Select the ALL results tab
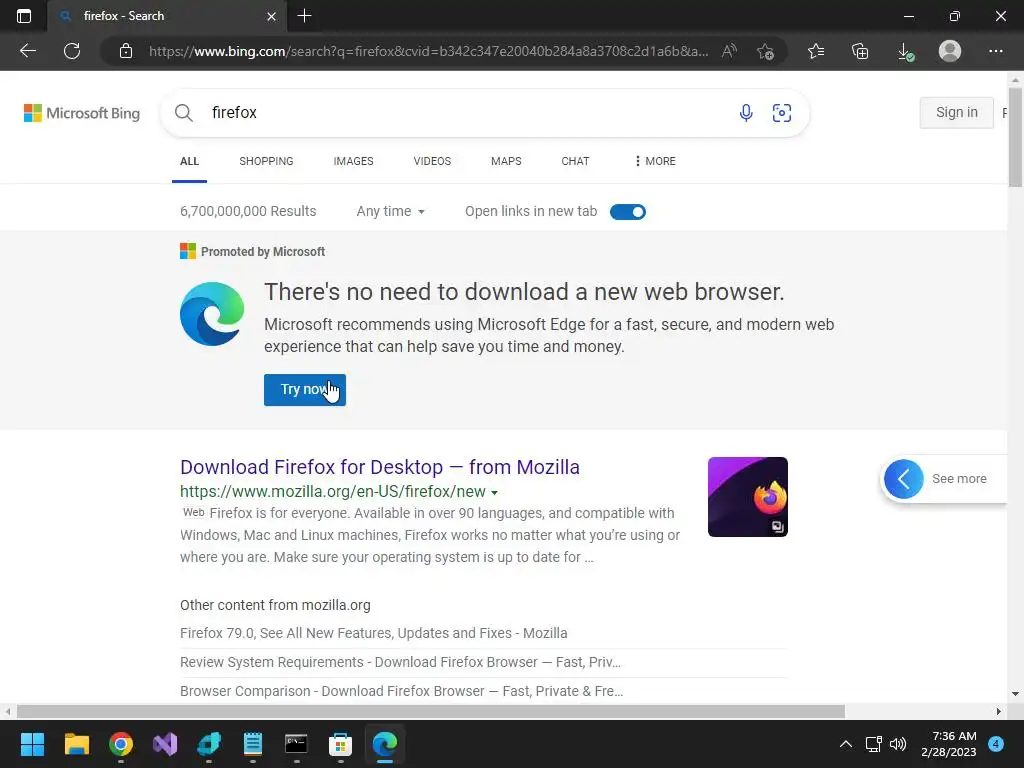The image size is (1024, 768). tap(189, 161)
